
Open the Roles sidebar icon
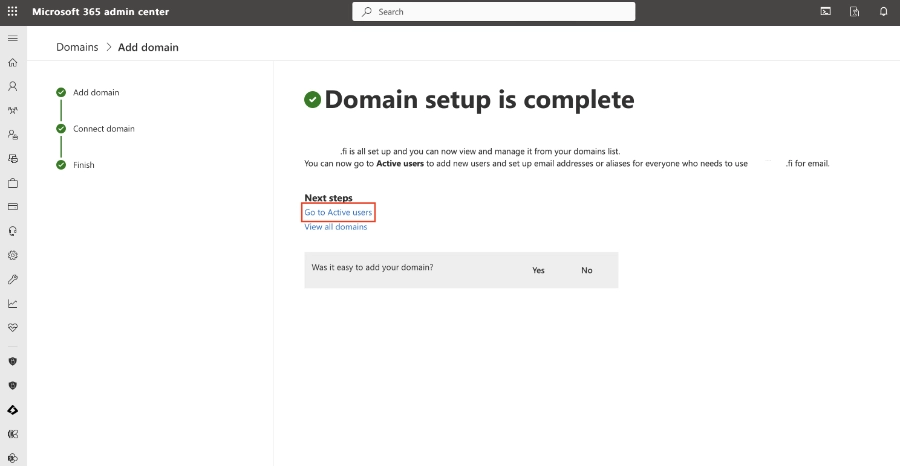tap(13, 135)
